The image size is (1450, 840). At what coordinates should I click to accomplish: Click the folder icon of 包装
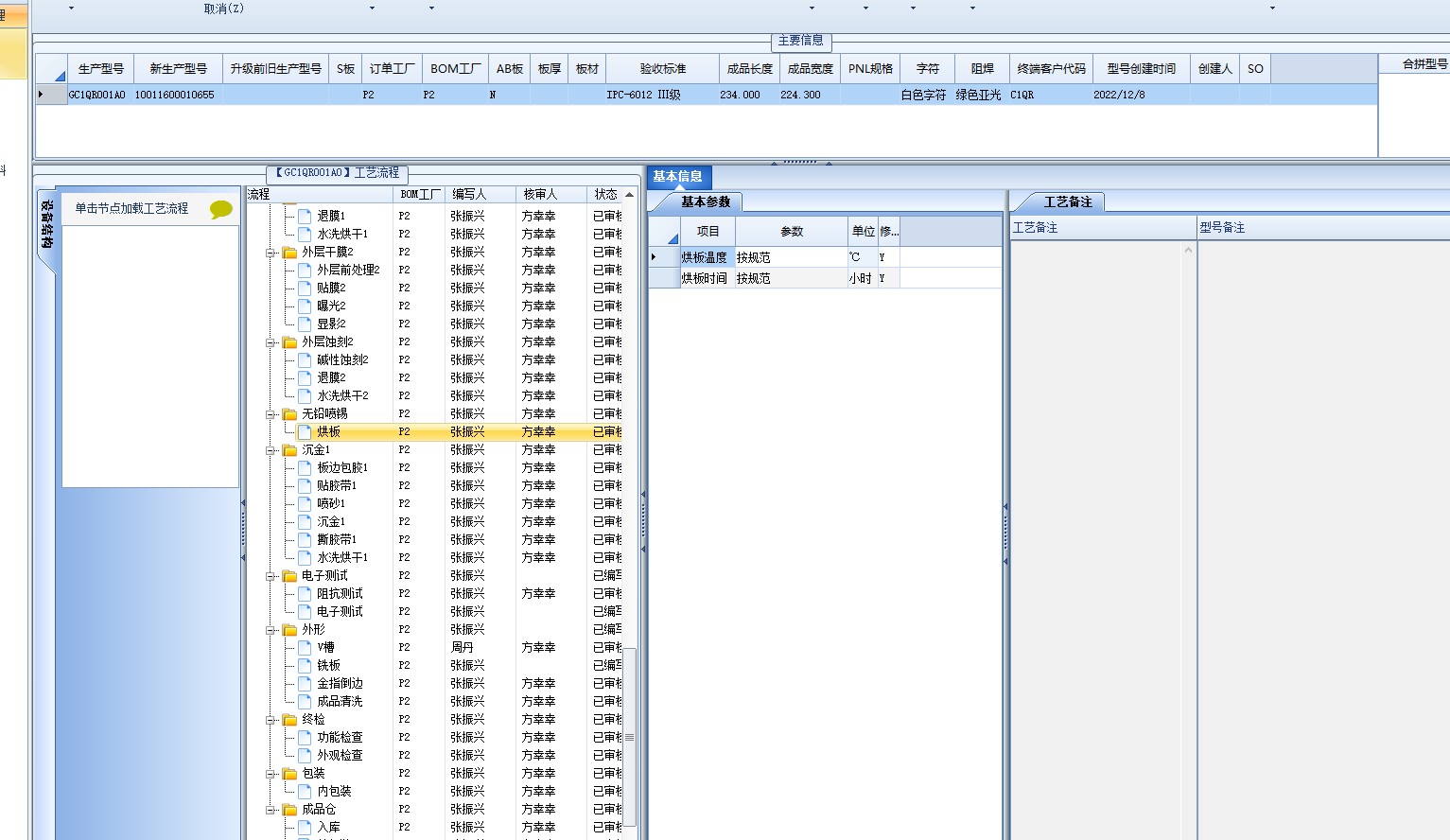point(289,774)
